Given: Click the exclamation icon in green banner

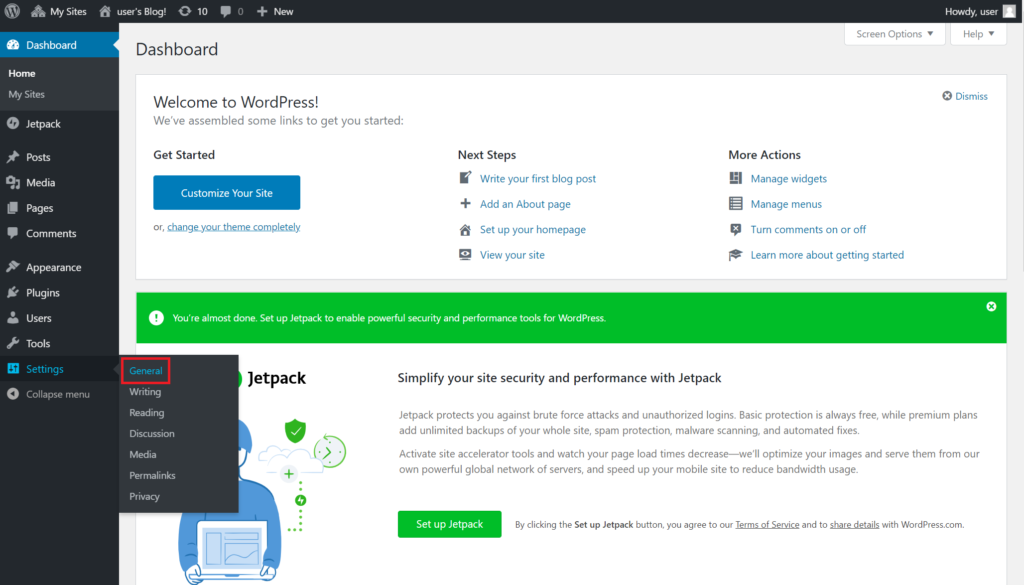Looking at the screenshot, I should 156,317.
